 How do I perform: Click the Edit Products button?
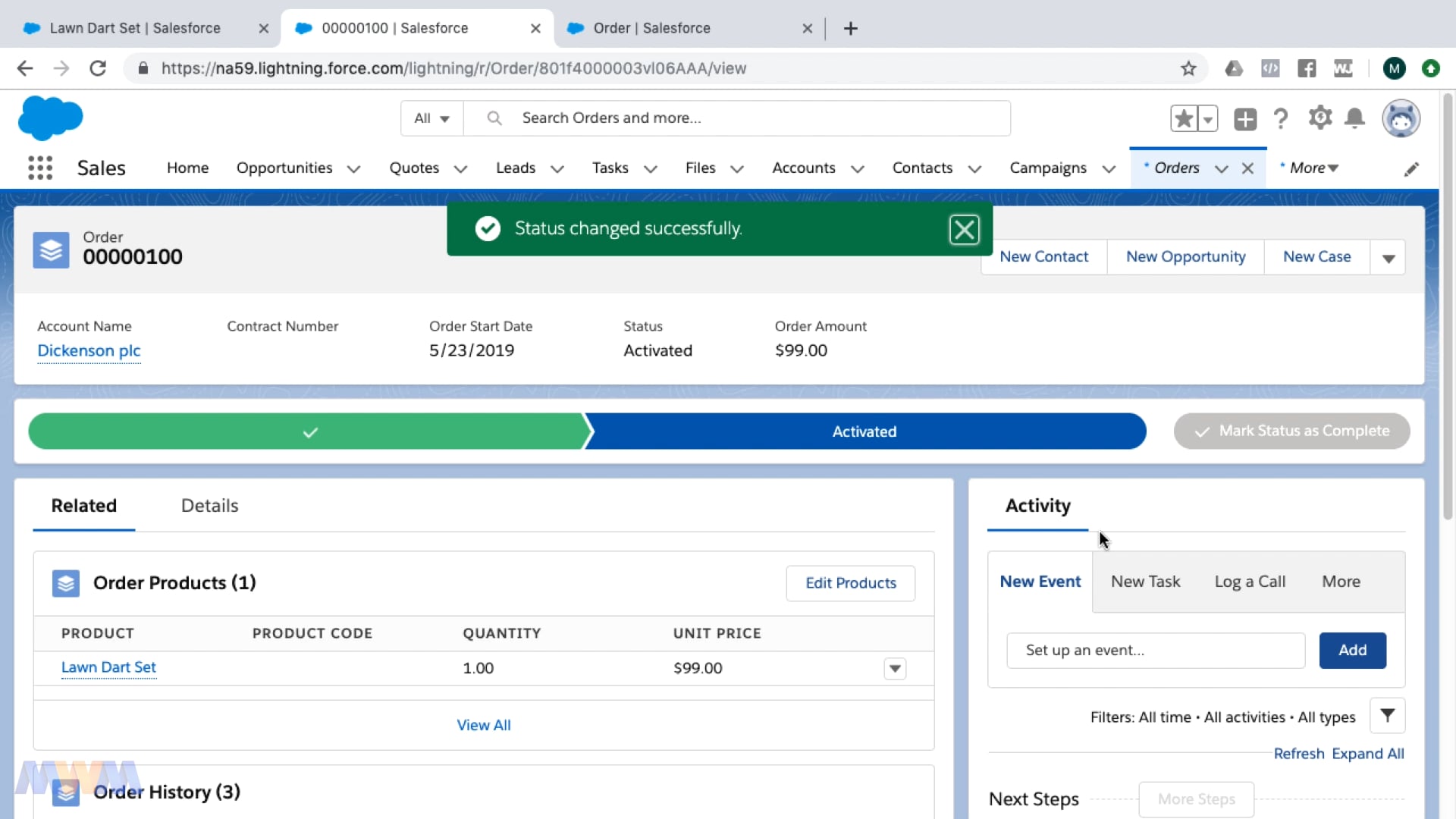[850, 583]
